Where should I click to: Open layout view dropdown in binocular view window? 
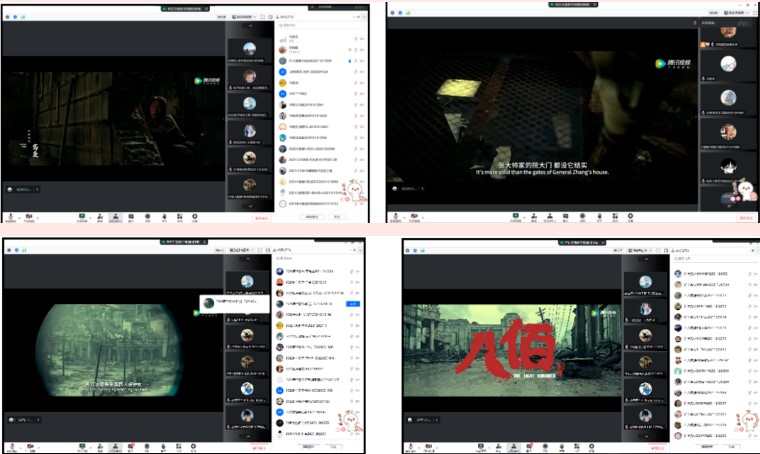(x=241, y=250)
